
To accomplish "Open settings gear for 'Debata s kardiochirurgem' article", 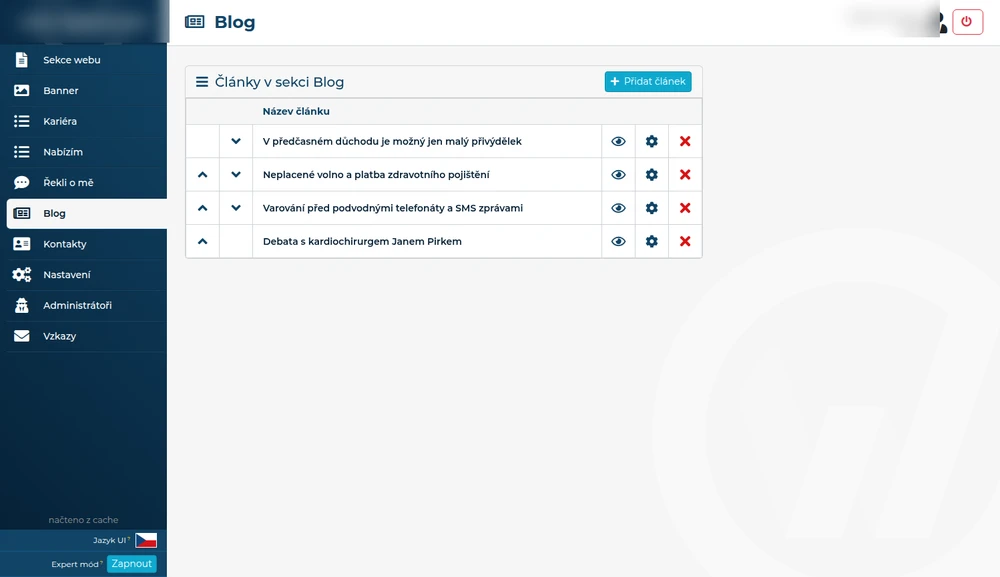I will pyautogui.click(x=651, y=242).
